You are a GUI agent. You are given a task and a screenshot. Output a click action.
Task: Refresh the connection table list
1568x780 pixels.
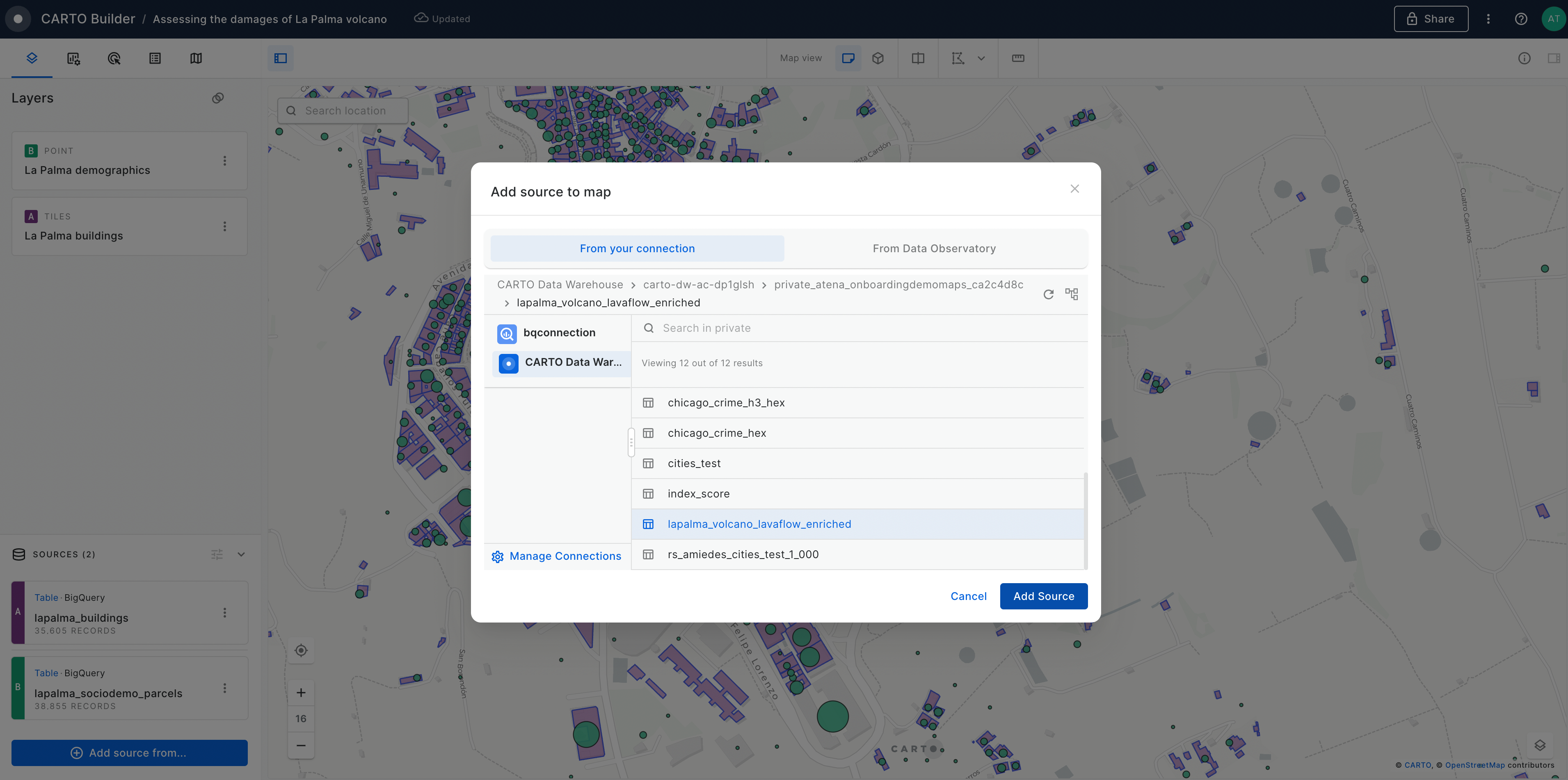pyautogui.click(x=1048, y=294)
